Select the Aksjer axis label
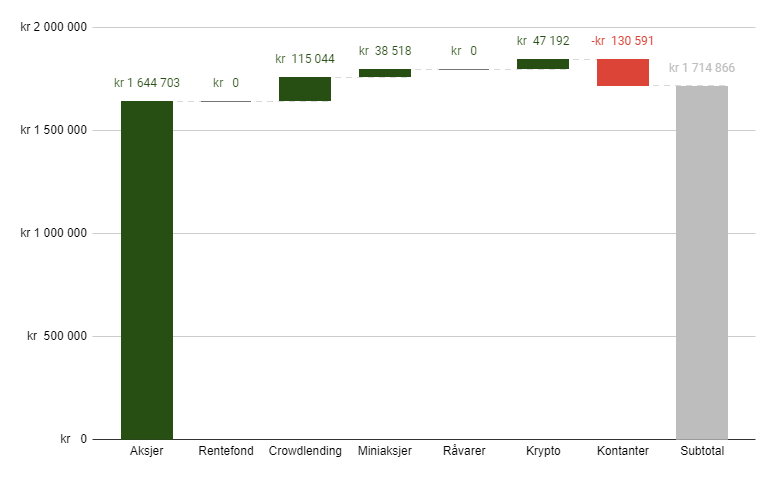Viewport: 778px width, 480px height. (147, 451)
